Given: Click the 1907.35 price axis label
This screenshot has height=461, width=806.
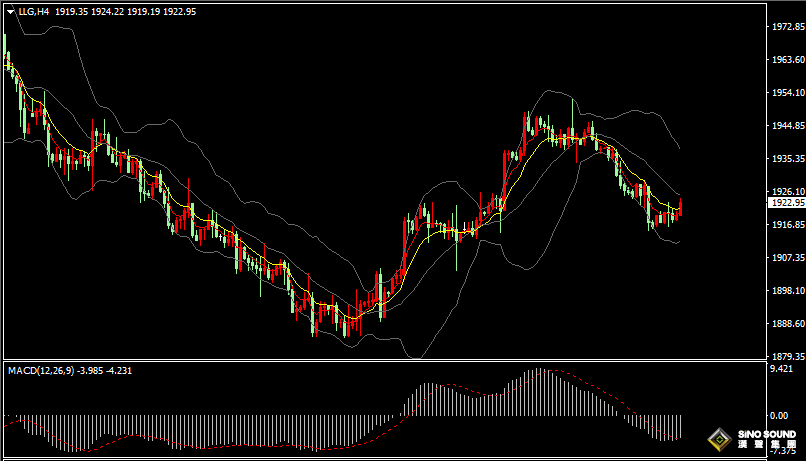Looking at the screenshot, I should tap(786, 257).
